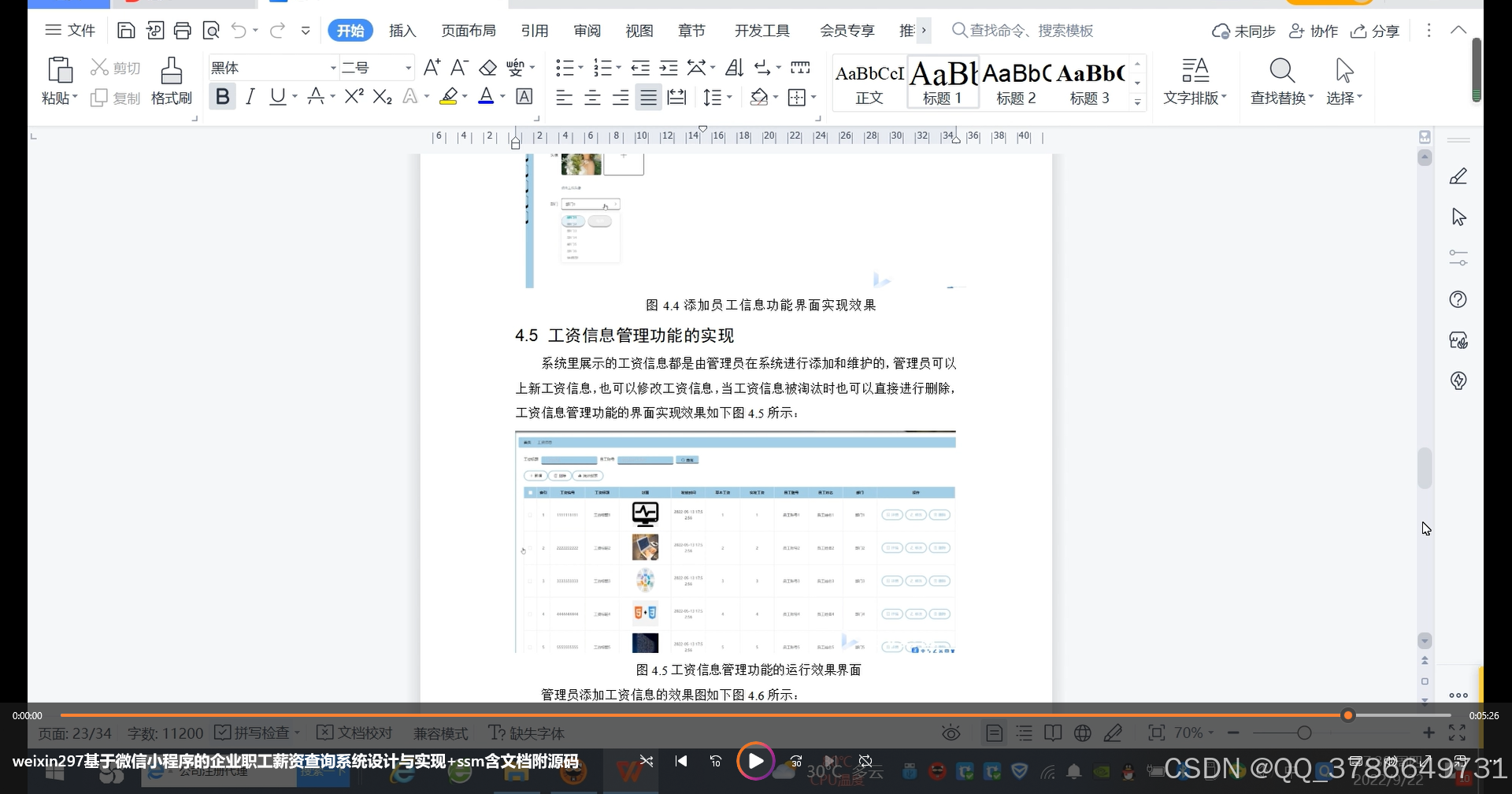Click the settings sliders icon in sidebar
This screenshot has width=1512, height=794.
coord(1458,258)
